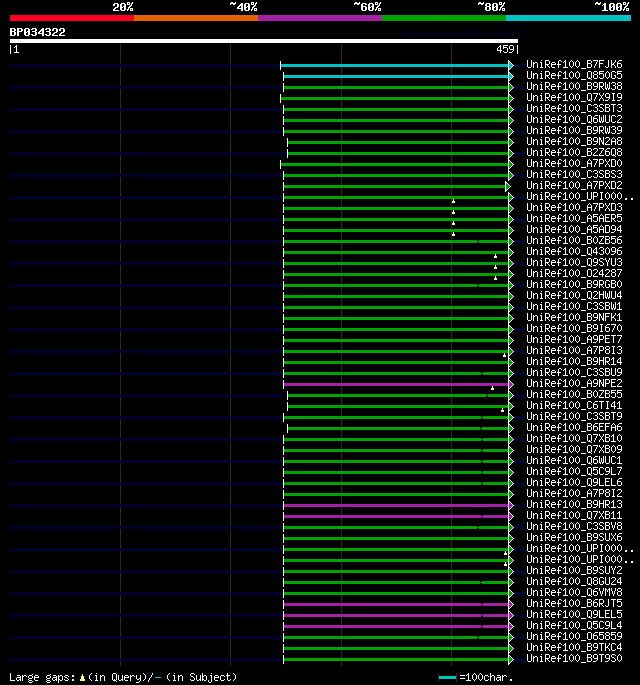The image size is (640, 685).
Task: Click the UniRef100_A7PXD0 label
Action: click(x=574, y=163)
